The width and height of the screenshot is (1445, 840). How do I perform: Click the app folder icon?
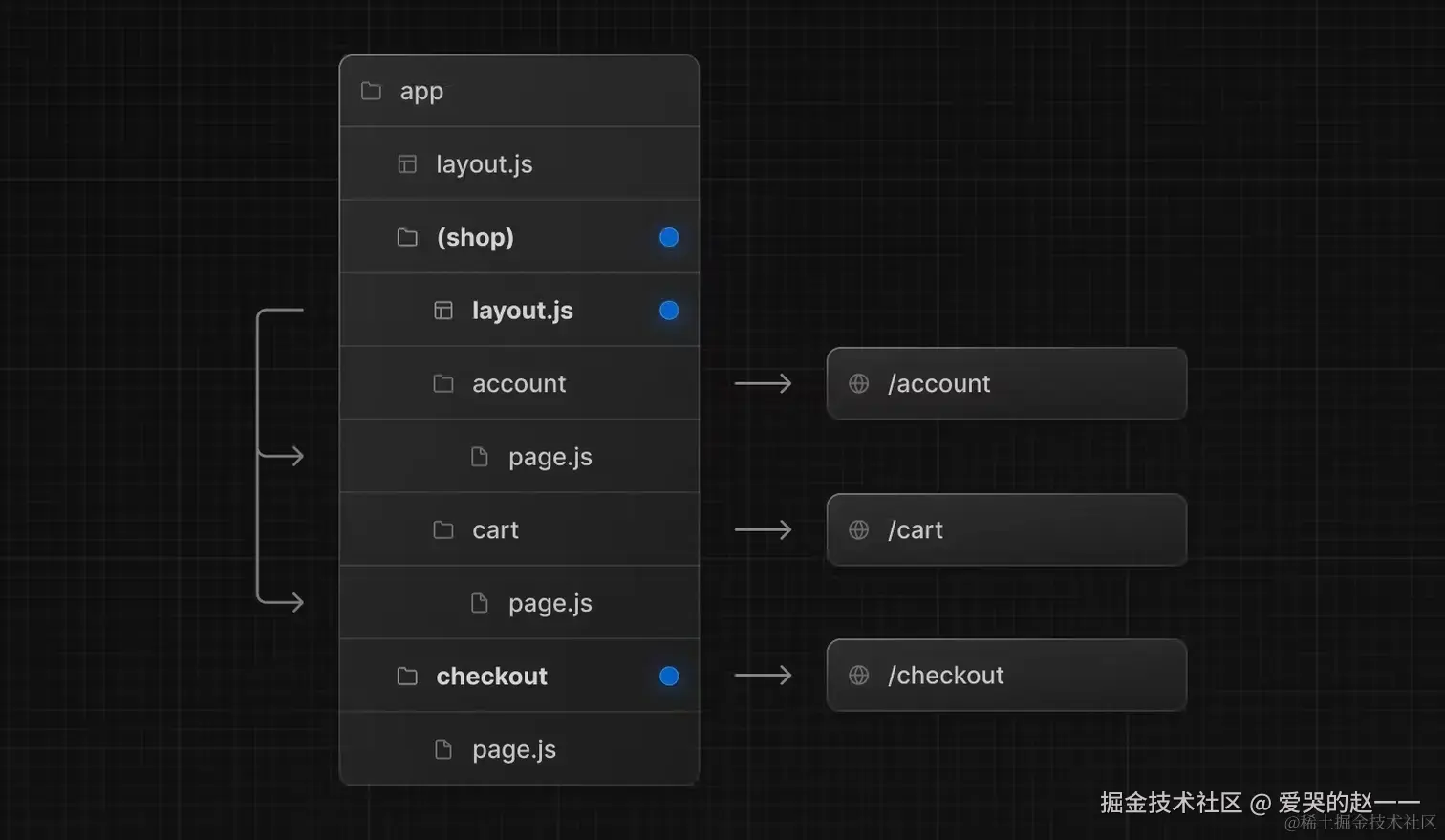pyautogui.click(x=371, y=92)
